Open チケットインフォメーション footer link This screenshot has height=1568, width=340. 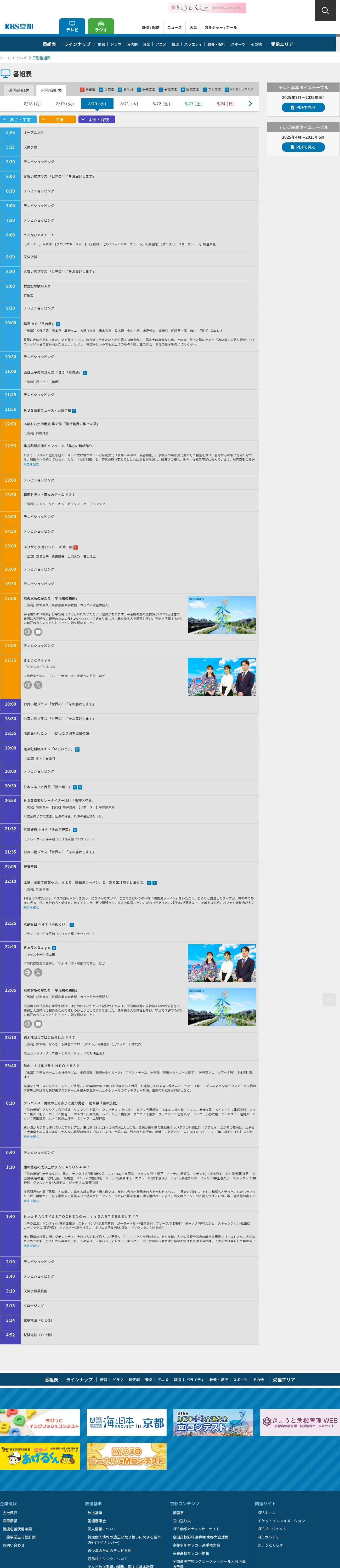coord(281,1520)
